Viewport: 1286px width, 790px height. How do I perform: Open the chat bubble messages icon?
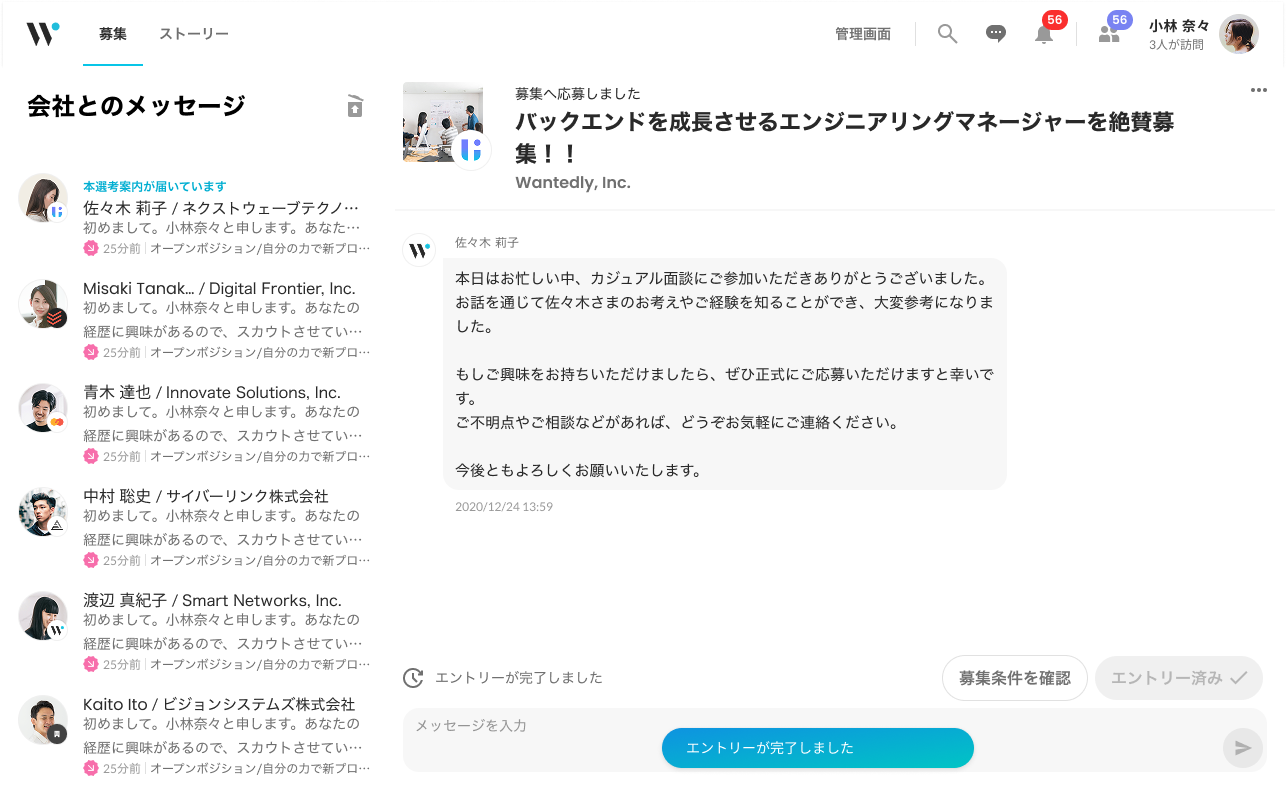coord(995,32)
